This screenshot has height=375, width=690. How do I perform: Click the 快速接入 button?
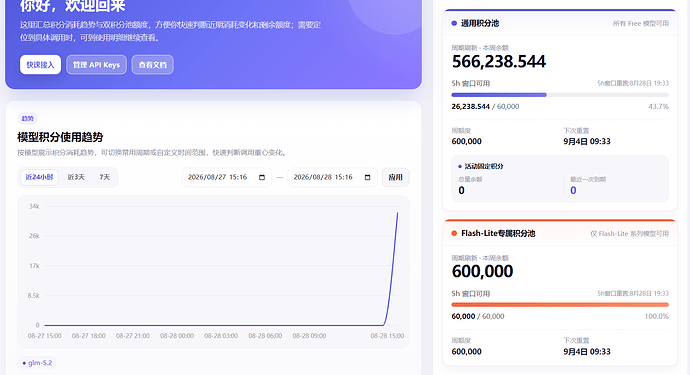[x=40, y=65]
